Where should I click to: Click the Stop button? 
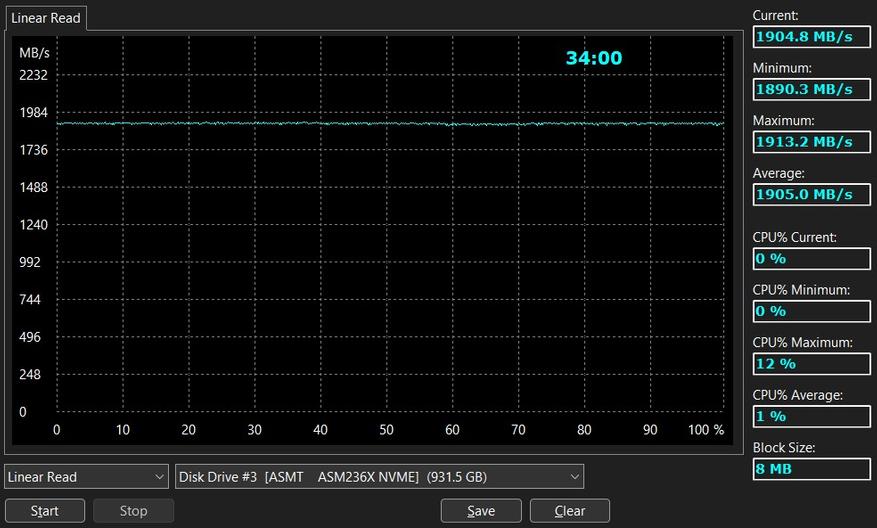pyautogui.click(x=133, y=511)
